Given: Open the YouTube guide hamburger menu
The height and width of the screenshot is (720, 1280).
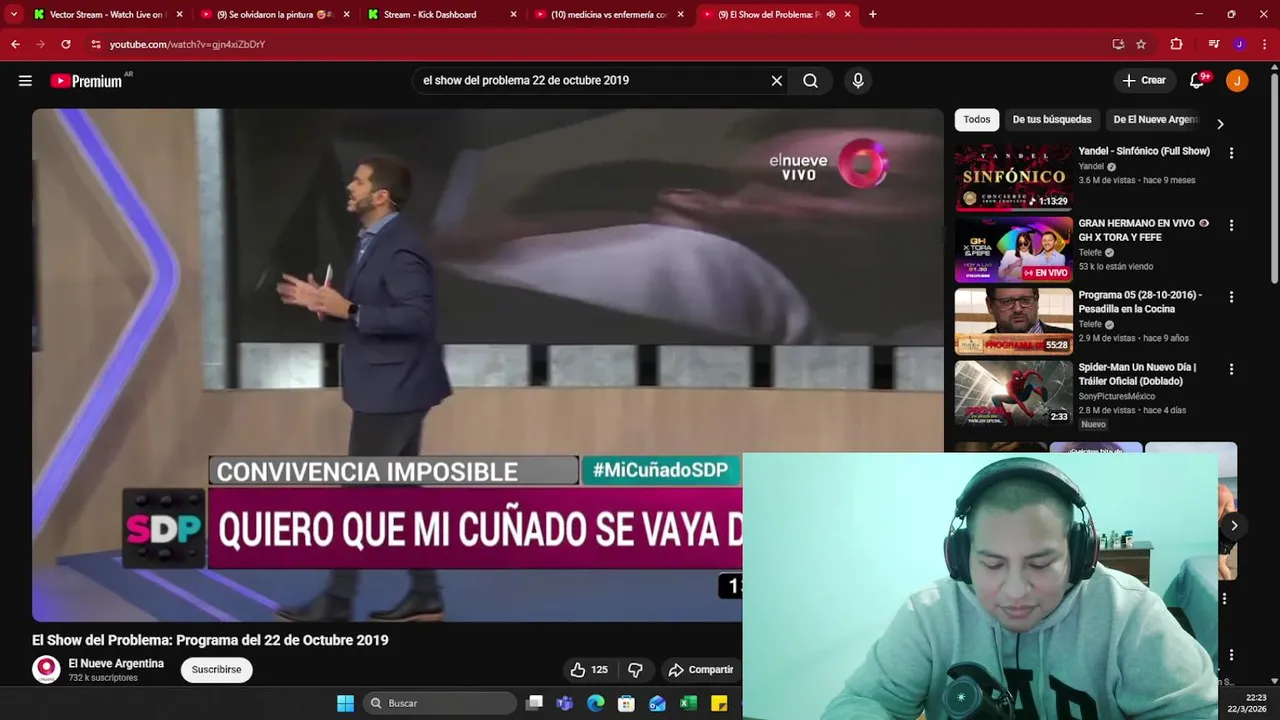Looking at the screenshot, I should (25, 81).
